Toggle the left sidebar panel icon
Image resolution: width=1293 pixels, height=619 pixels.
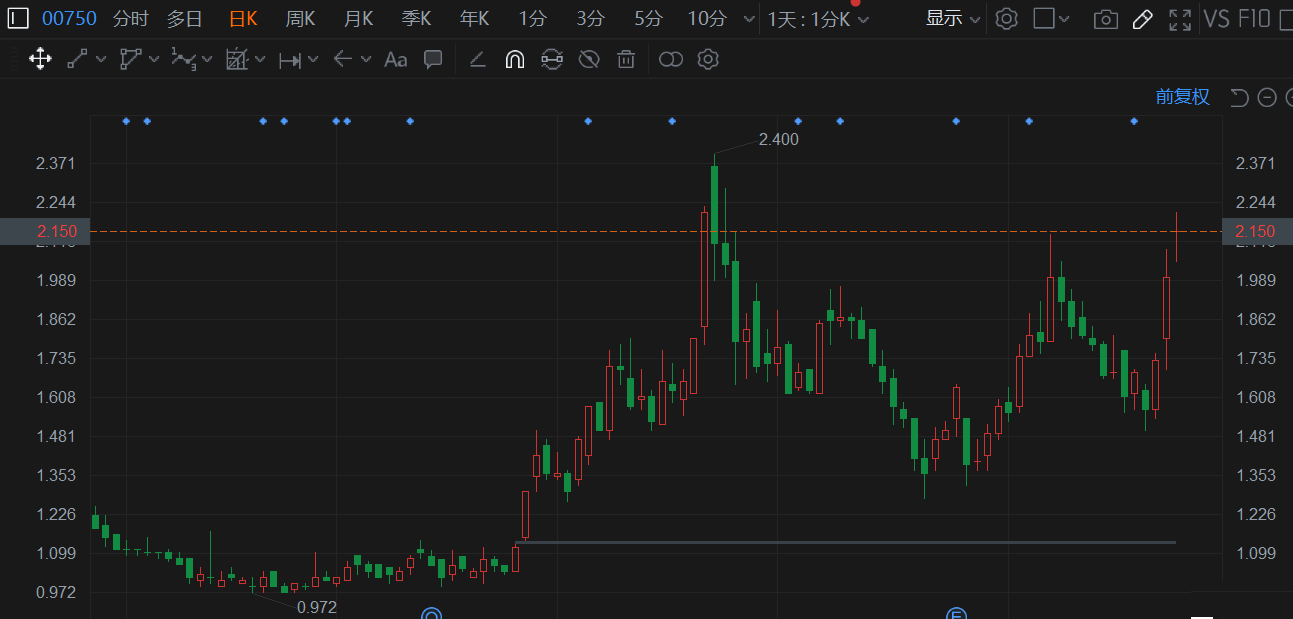coord(17,18)
